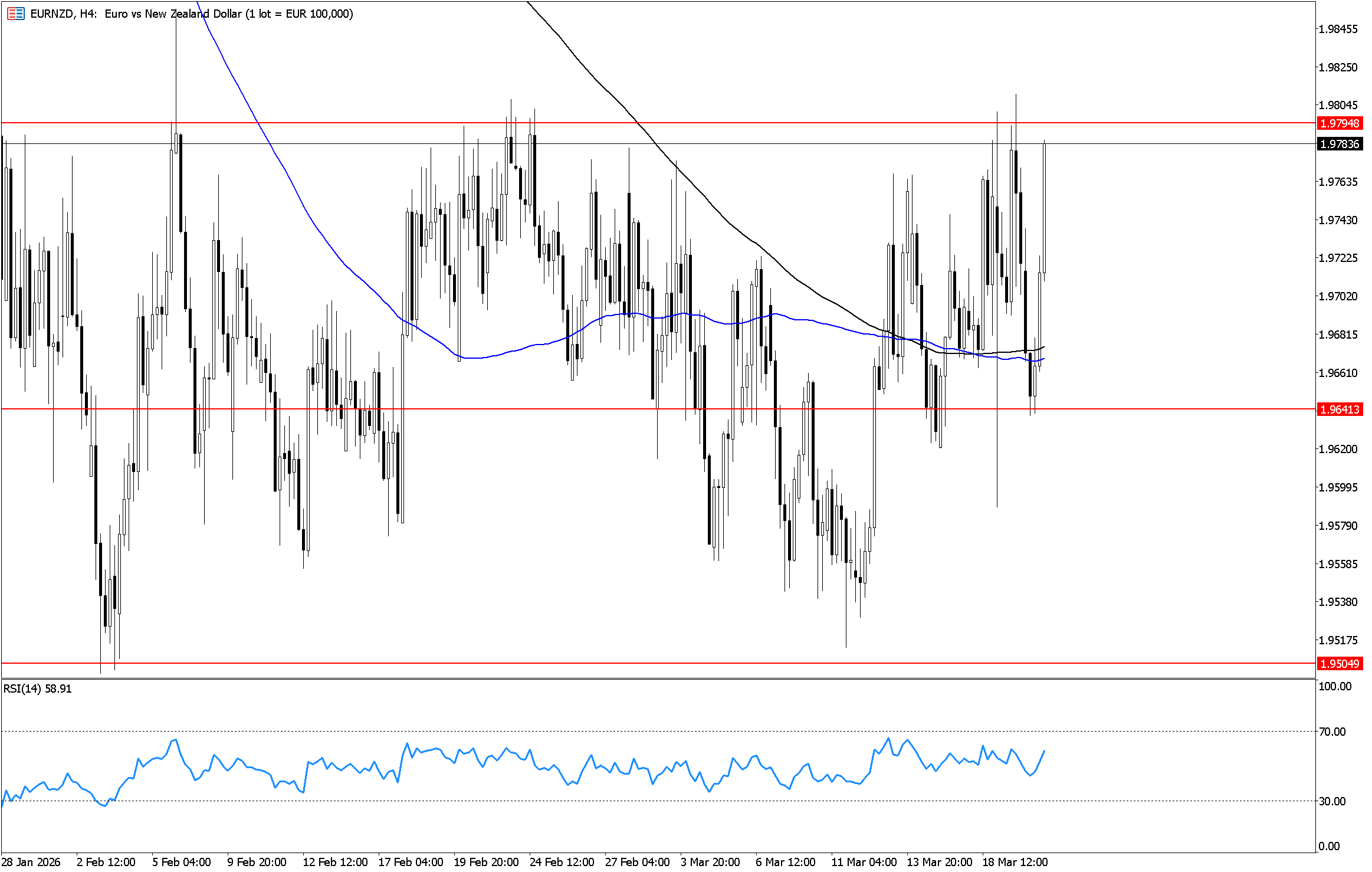Select the 18 Mar 12:00 time label
Viewport: 1372px width, 872px height.
pyautogui.click(x=1014, y=862)
